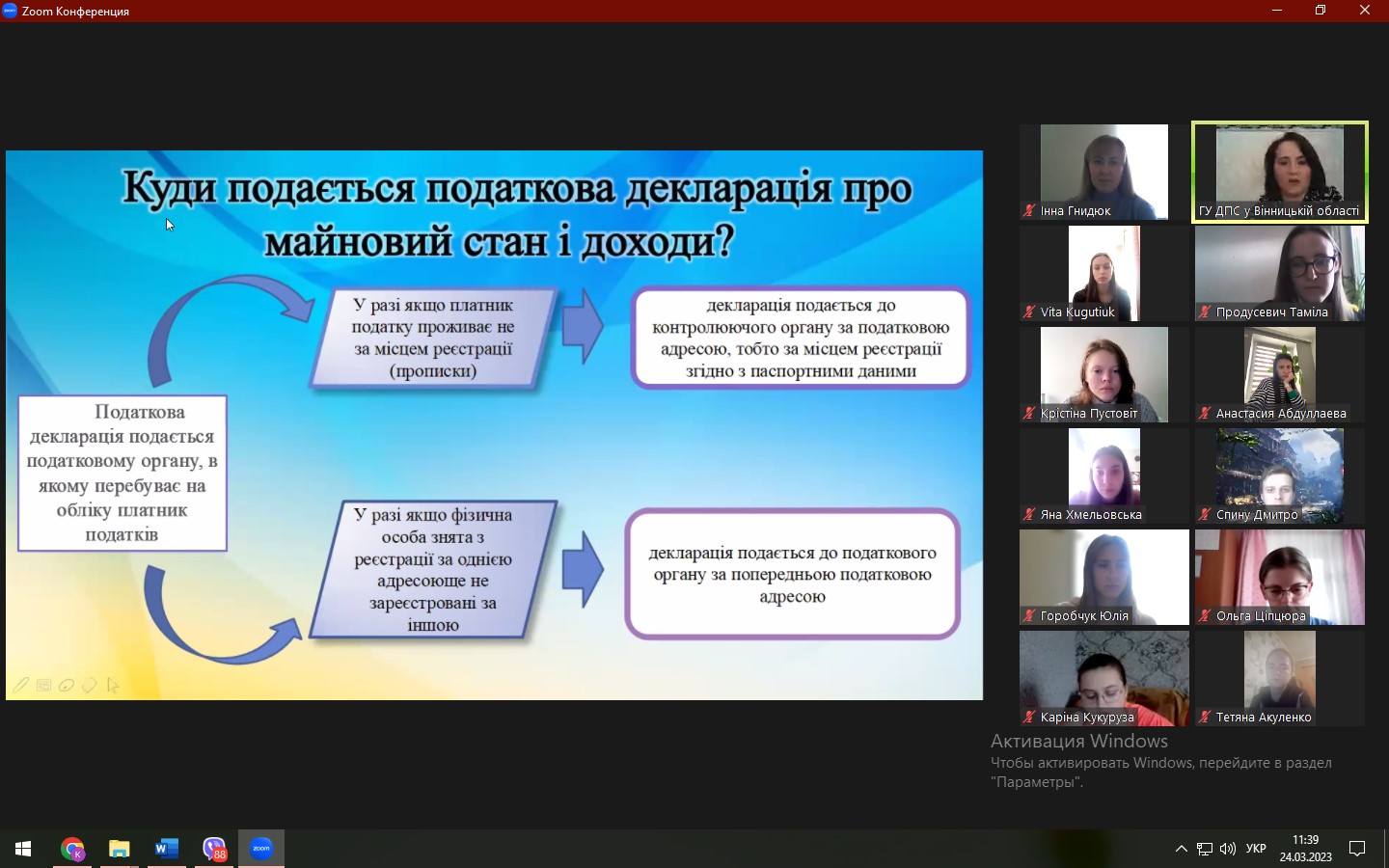The width and height of the screenshot is (1389, 868).
Task: Open Viber with 88 unread badge
Action: (213, 849)
